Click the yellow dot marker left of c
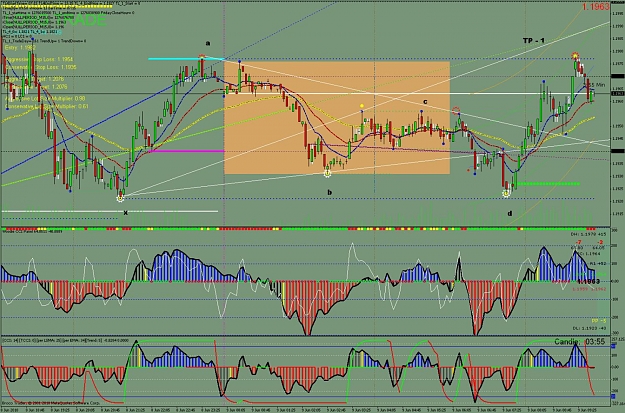 coord(362,106)
